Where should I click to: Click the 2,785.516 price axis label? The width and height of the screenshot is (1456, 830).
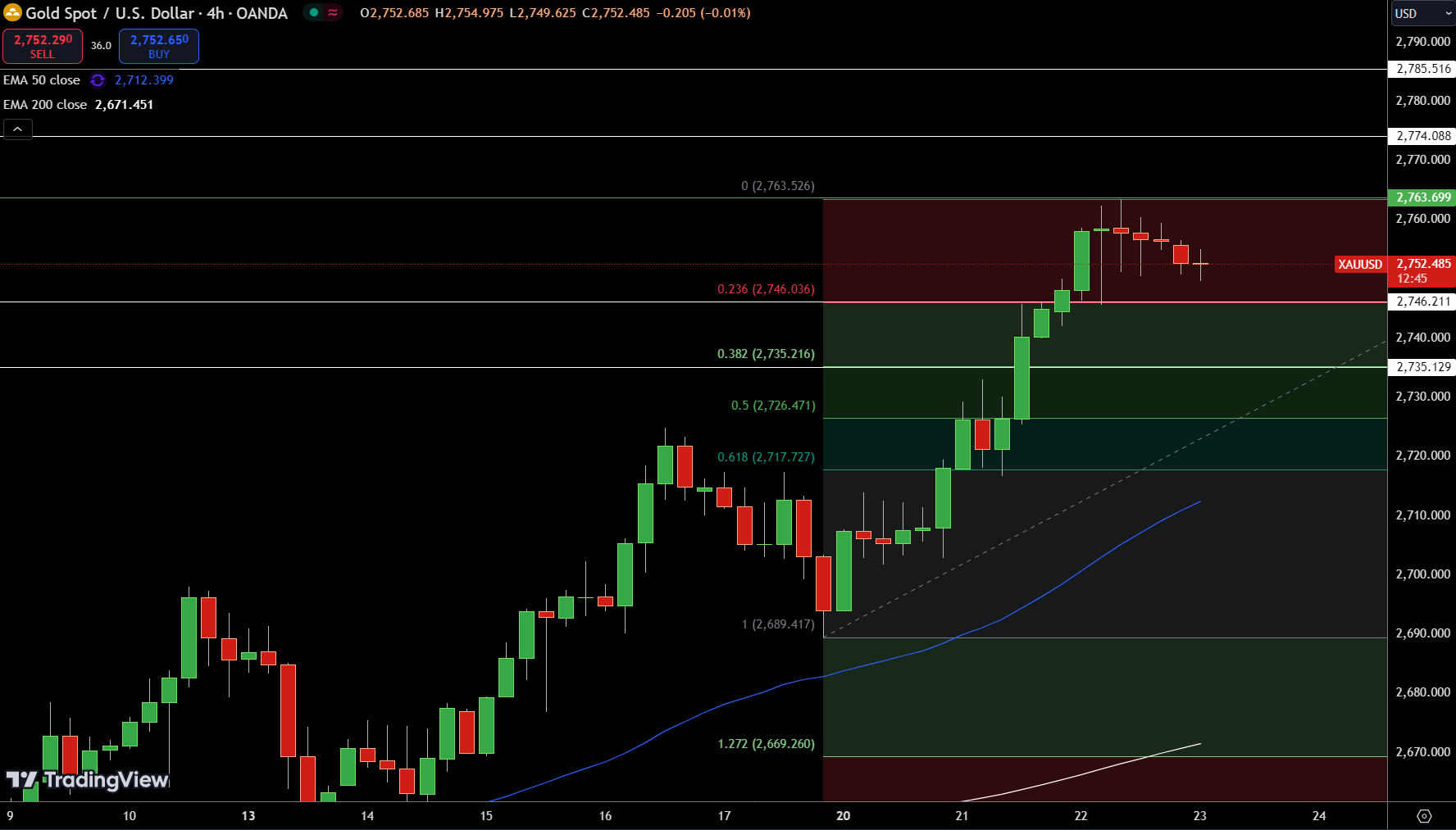click(1422, 69)
